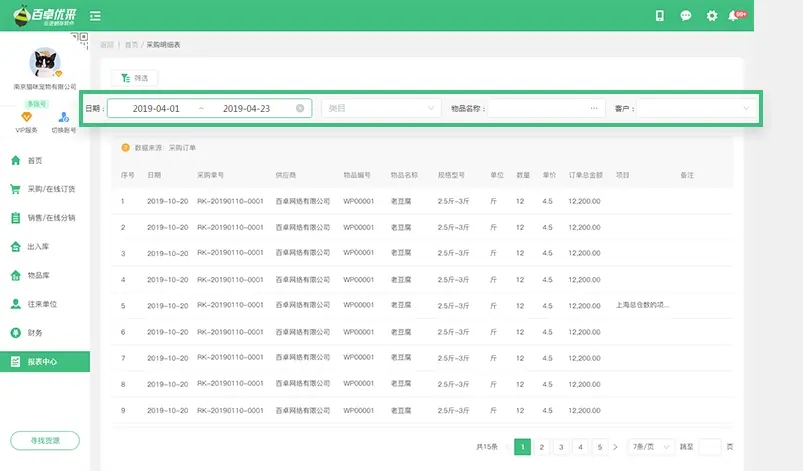
Task: Click next page arrow in pagination
Action: pyautogui.click(x=616, y=447)
